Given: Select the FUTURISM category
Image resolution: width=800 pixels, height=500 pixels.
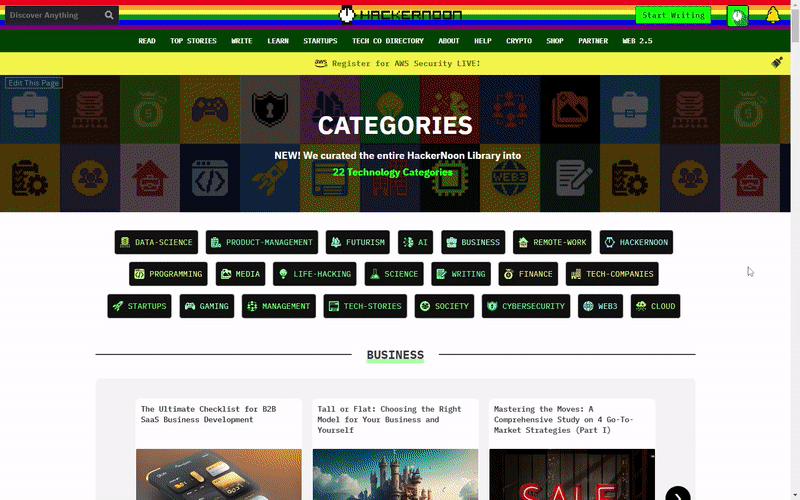Looking at the screenshot, I should pyautogui.click(x=358, y=242).
